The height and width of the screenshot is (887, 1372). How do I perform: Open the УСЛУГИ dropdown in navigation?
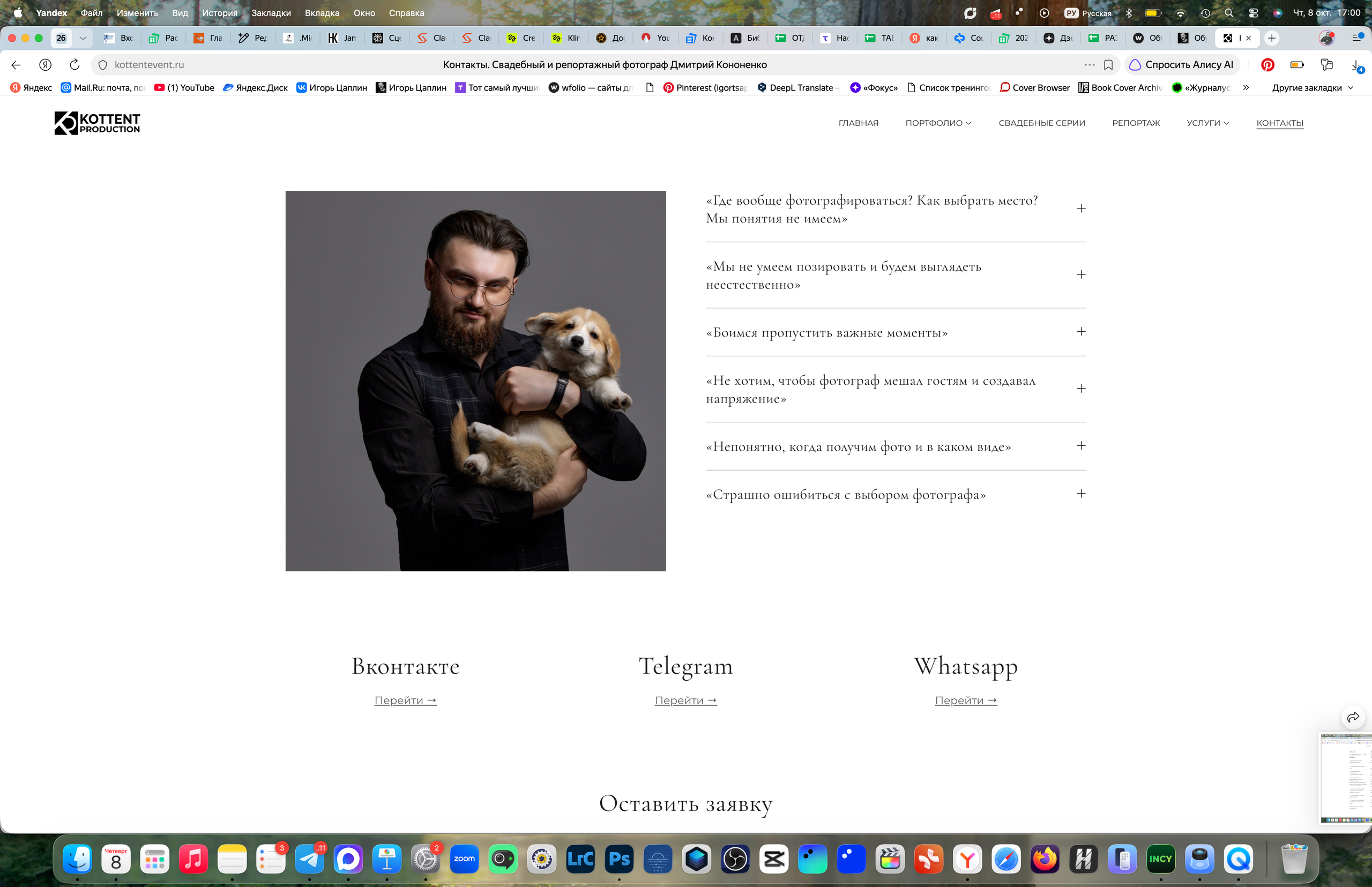pos(1207,123)
